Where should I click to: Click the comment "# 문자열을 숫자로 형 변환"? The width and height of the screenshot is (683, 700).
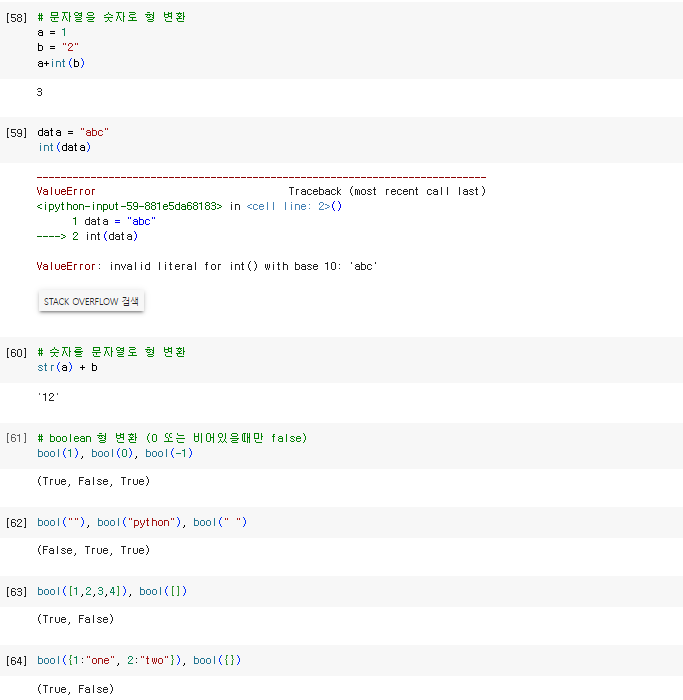point(112,17)
